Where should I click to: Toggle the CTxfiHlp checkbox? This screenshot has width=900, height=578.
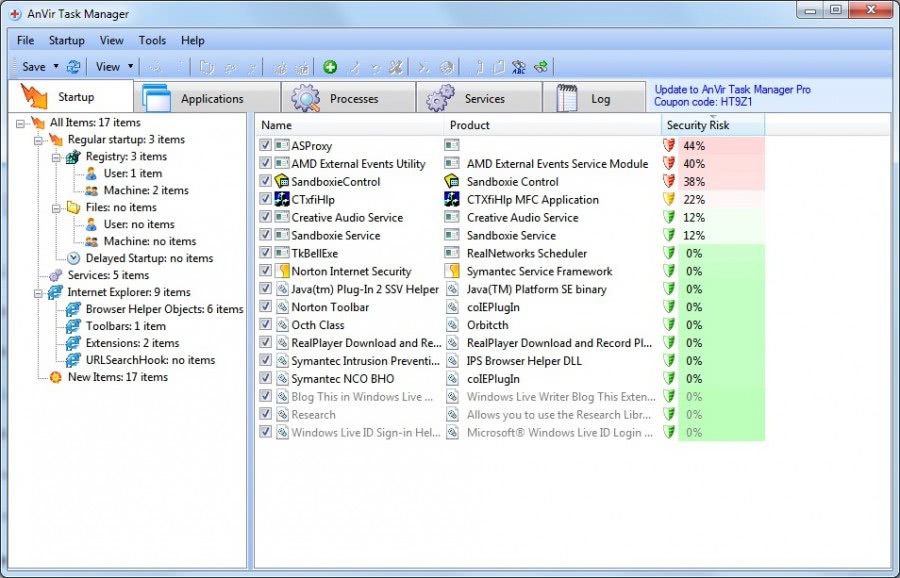click(x=265, y=199)
